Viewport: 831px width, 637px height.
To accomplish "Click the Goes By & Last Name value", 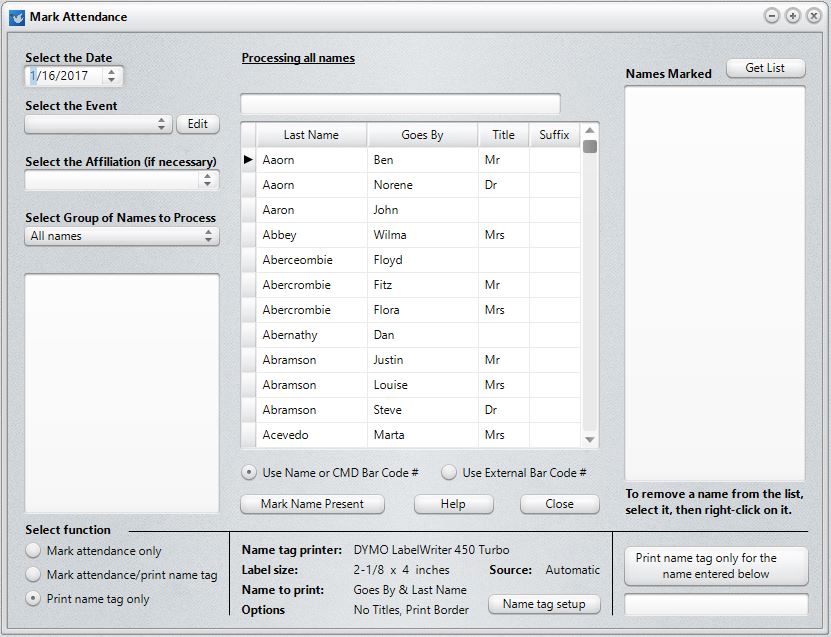I will pos(410,590).
